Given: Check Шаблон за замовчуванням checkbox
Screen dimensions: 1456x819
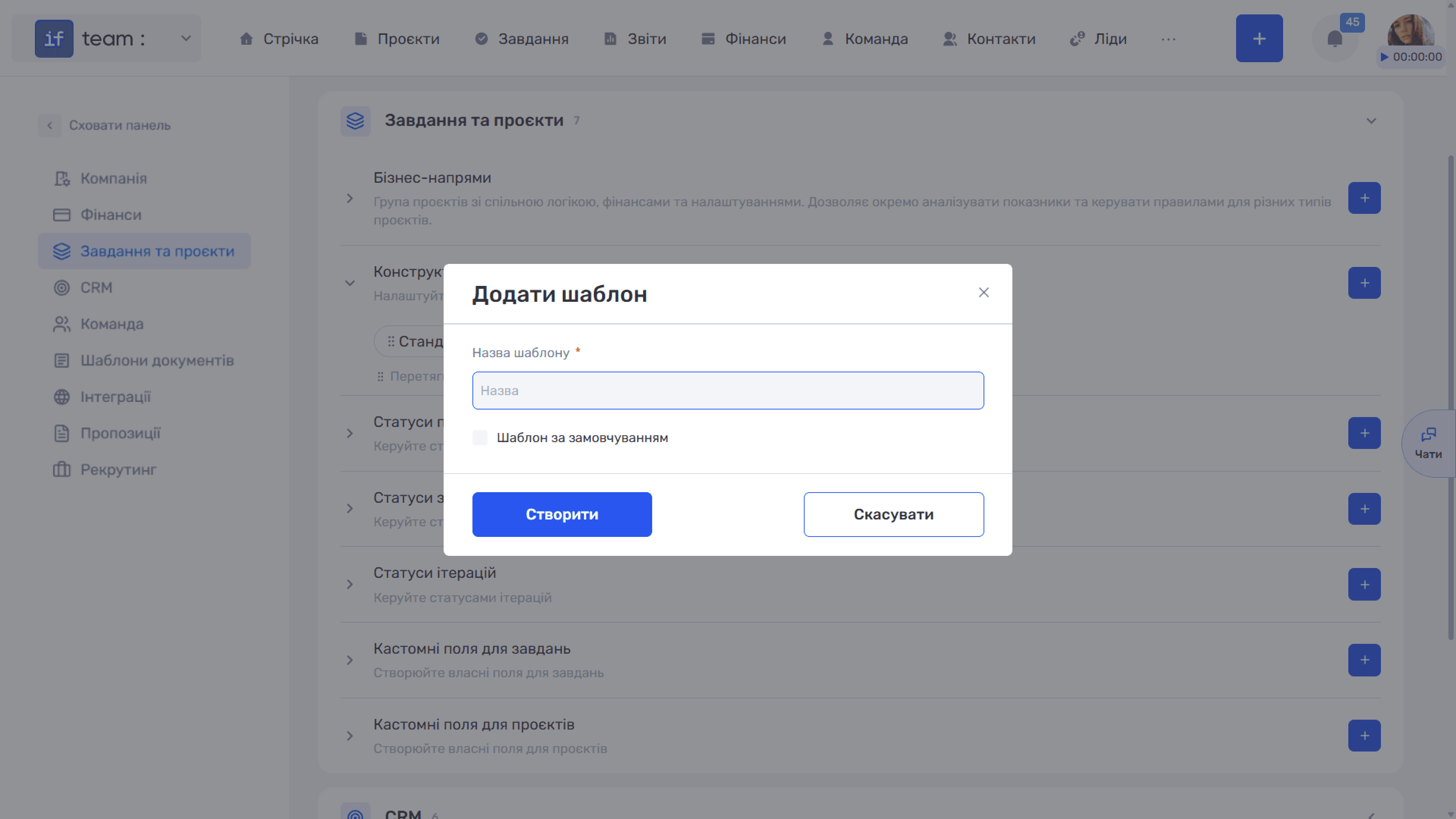Looking at the screenshot, I should coord(480,438).
